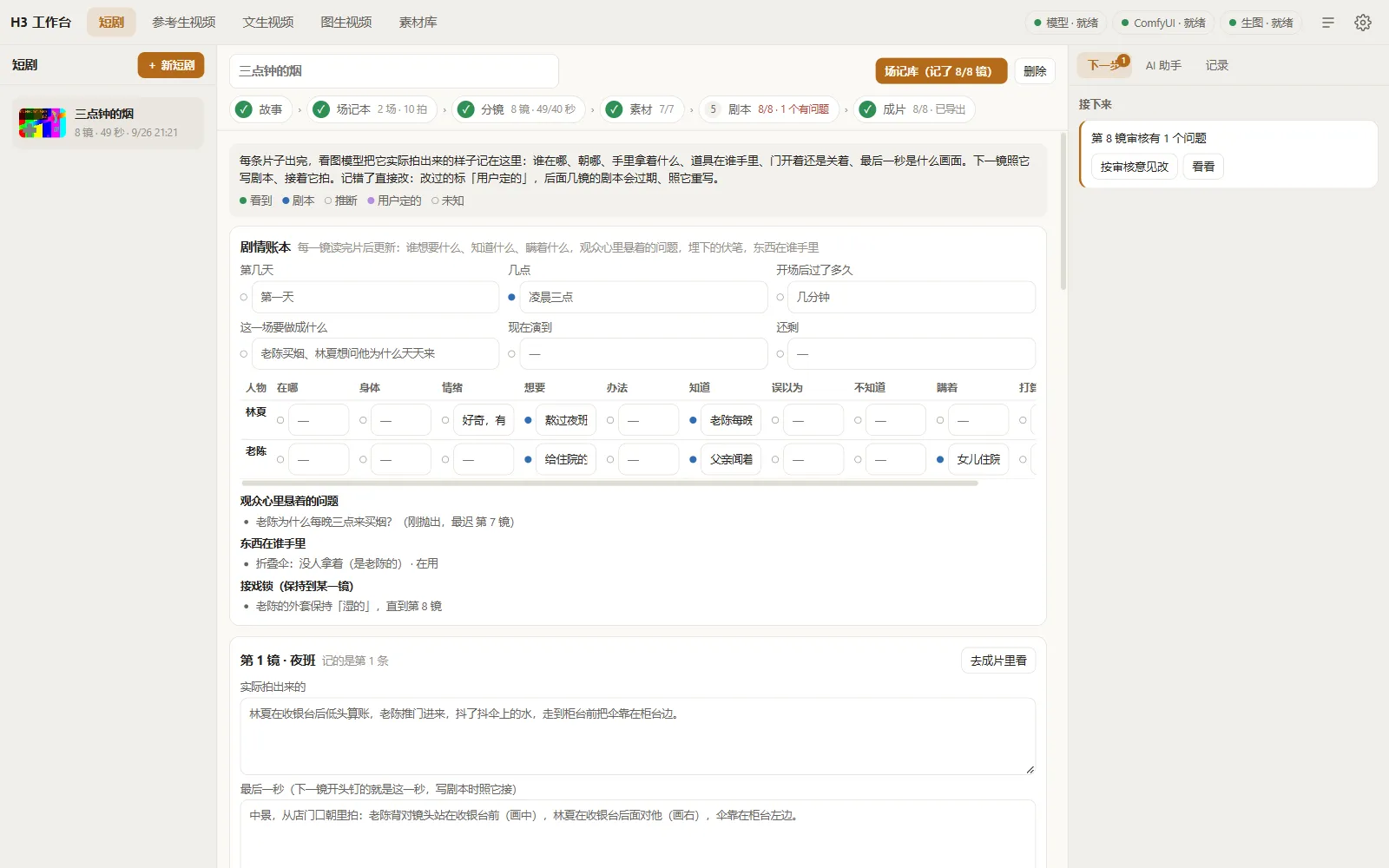Select the 三点钟的烟 project thumbnail

(x=43, y=123)
